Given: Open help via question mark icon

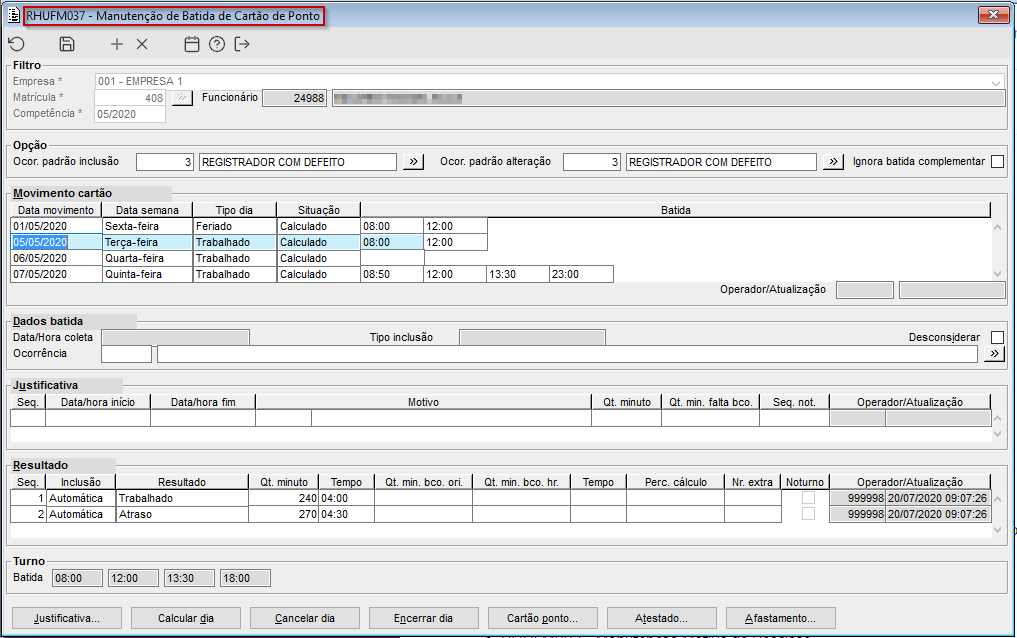Looking at the screenshot, I should [217, 44].
